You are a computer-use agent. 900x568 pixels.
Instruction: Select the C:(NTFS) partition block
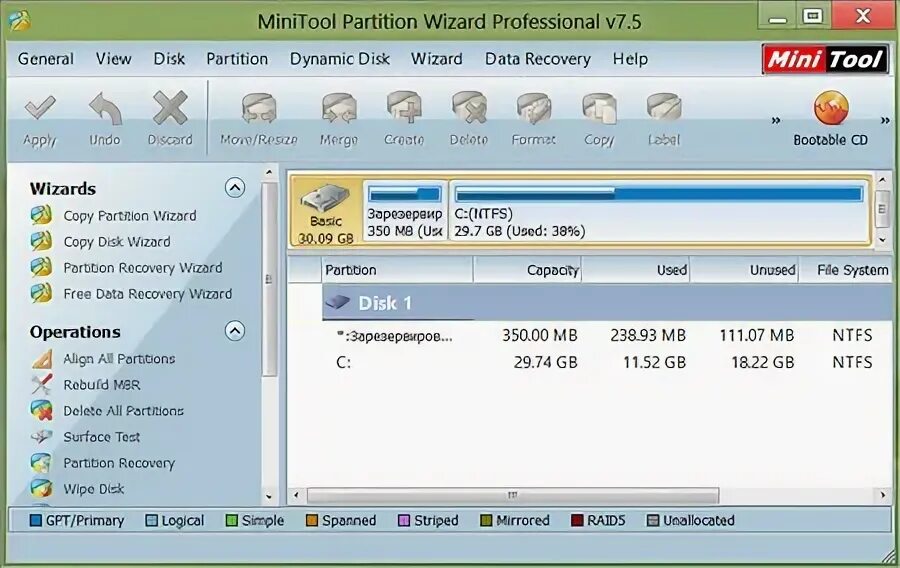click(x=659, y=211)
